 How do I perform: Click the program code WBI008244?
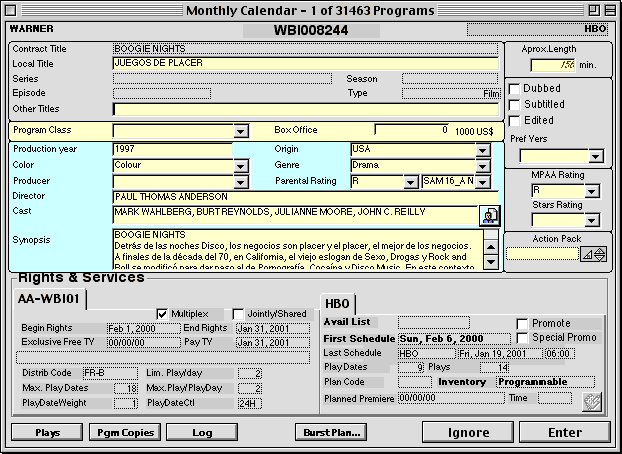[311, 31]
